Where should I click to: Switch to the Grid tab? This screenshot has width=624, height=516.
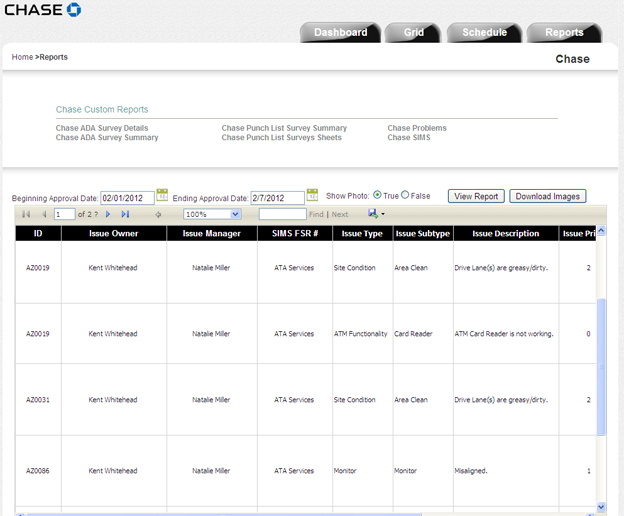(x=413, y=32)
